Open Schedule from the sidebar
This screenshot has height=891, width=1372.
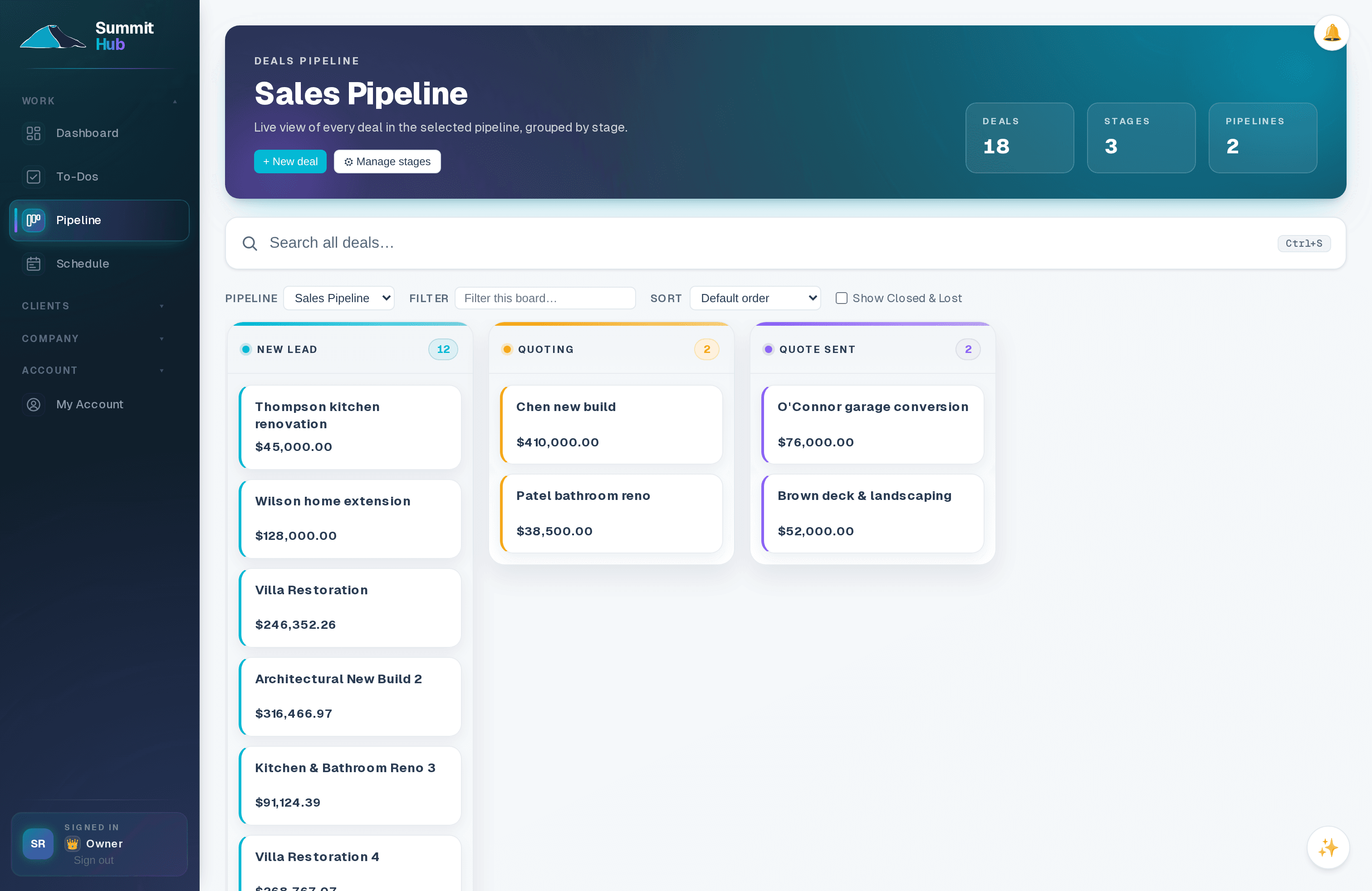click(x=99, y=264)
